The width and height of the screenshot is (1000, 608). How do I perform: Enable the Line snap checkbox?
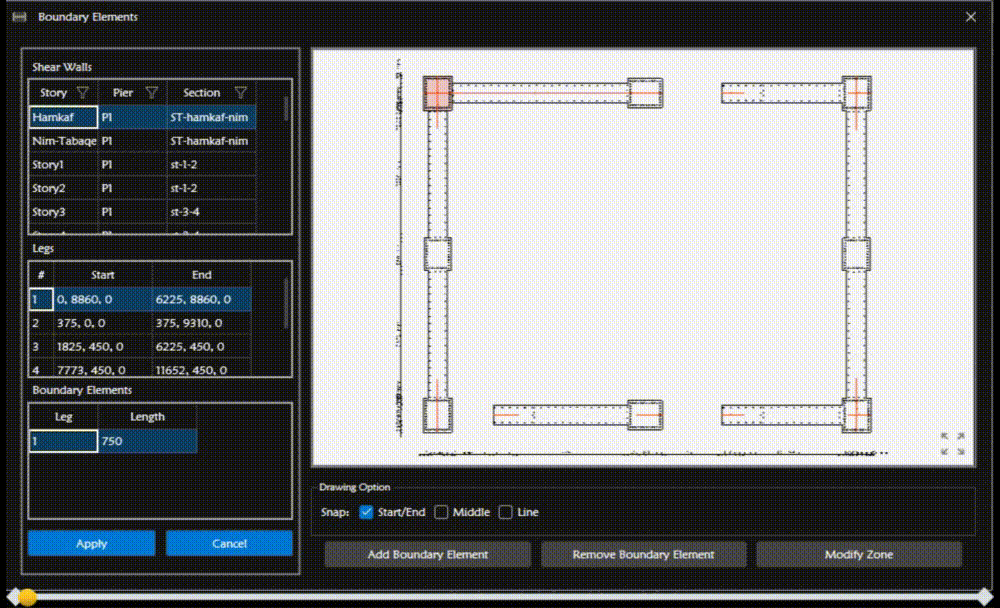coord(505,512)
